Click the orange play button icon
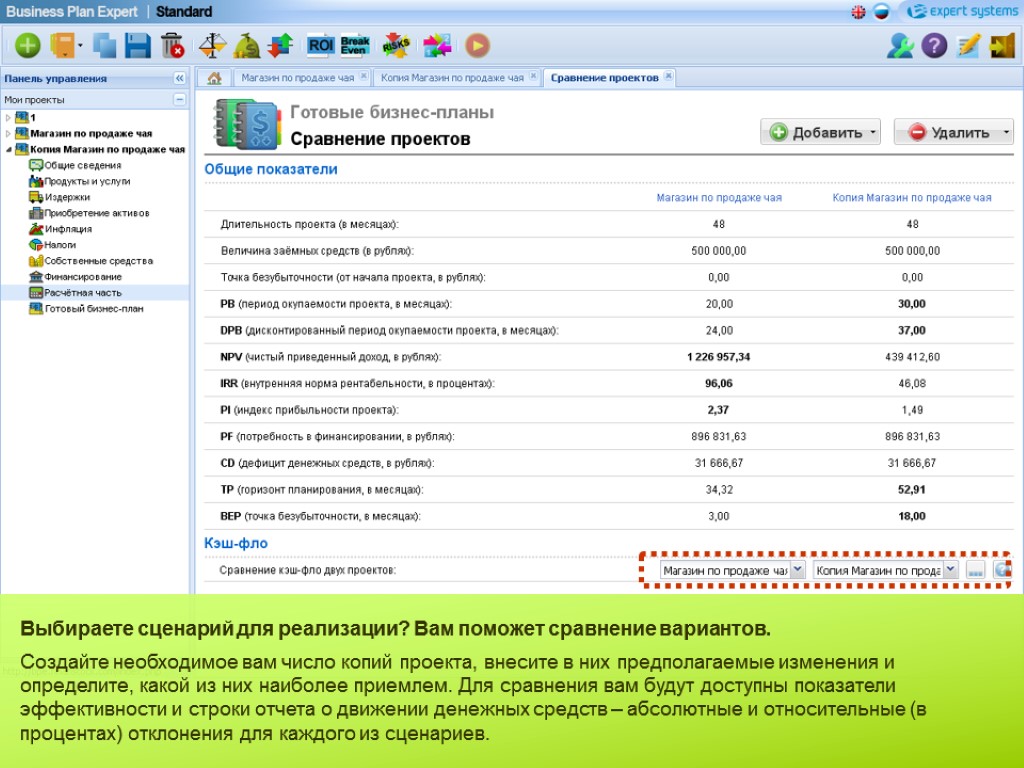Image resolution: width=1024 pixels, height=768 pixels. coord(477,46)
